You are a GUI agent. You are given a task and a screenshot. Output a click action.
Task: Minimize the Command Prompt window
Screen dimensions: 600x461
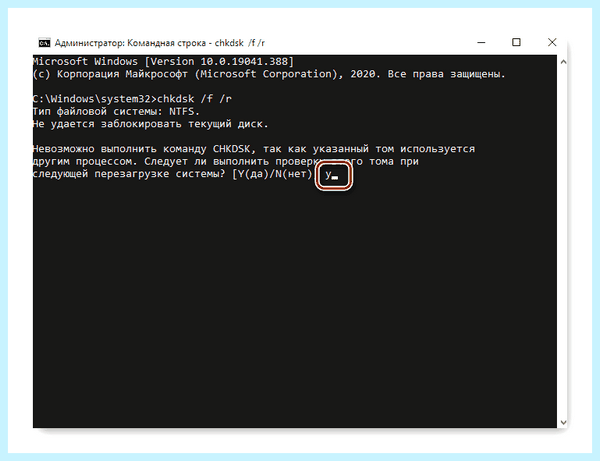pos(481,42)
